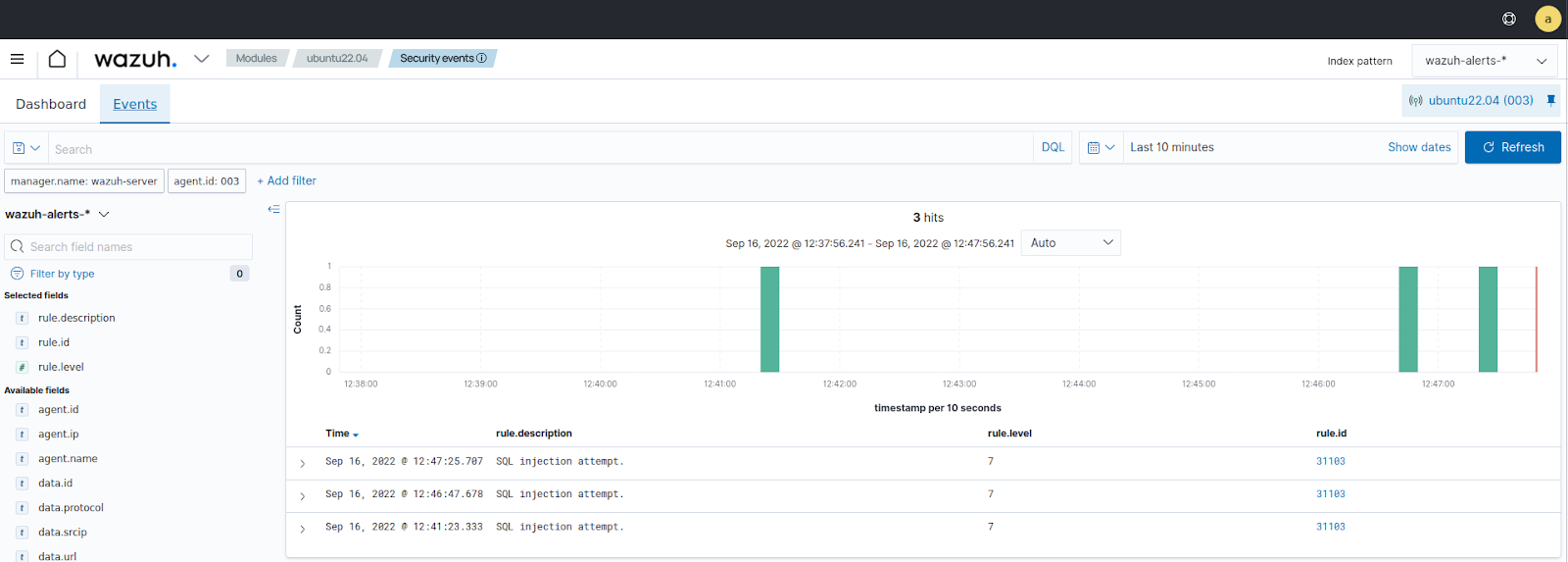Open the Filter by type options
The width and height of the screenshot is (1568, 562).
point(62,274)
